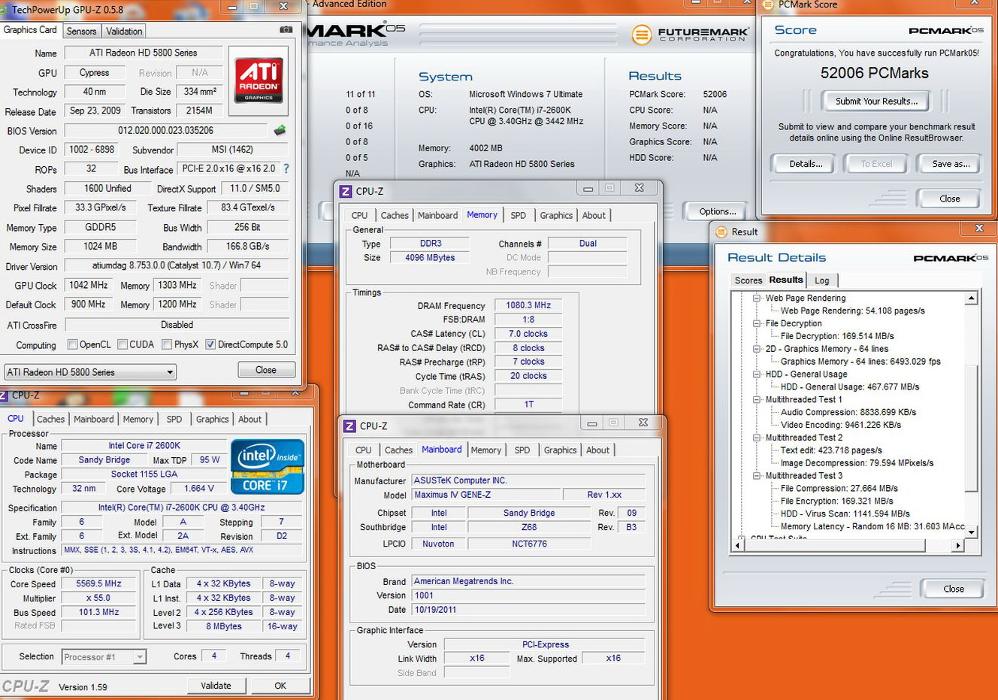Click Result Details vertical scrollbar down arrow
Screen dimensions: 998x700
point(971,532)
